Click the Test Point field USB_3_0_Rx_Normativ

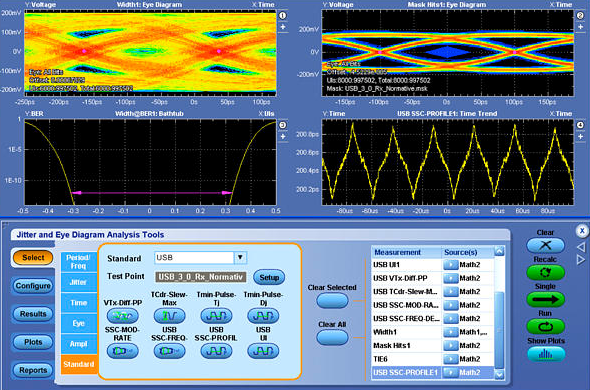(201, 277)
